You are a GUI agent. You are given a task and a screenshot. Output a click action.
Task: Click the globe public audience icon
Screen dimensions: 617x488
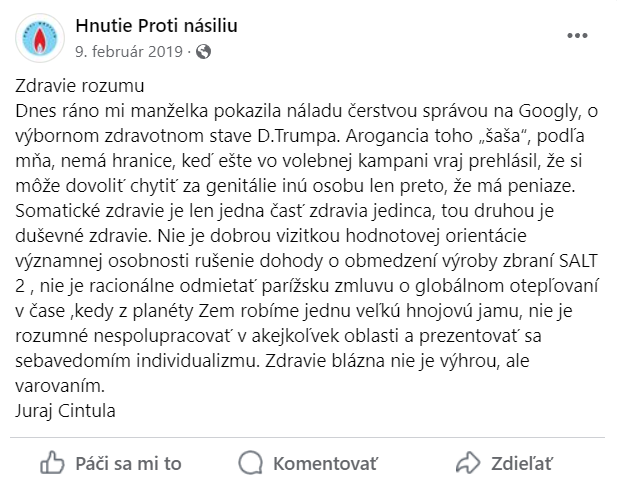click(x=203, y=52)
